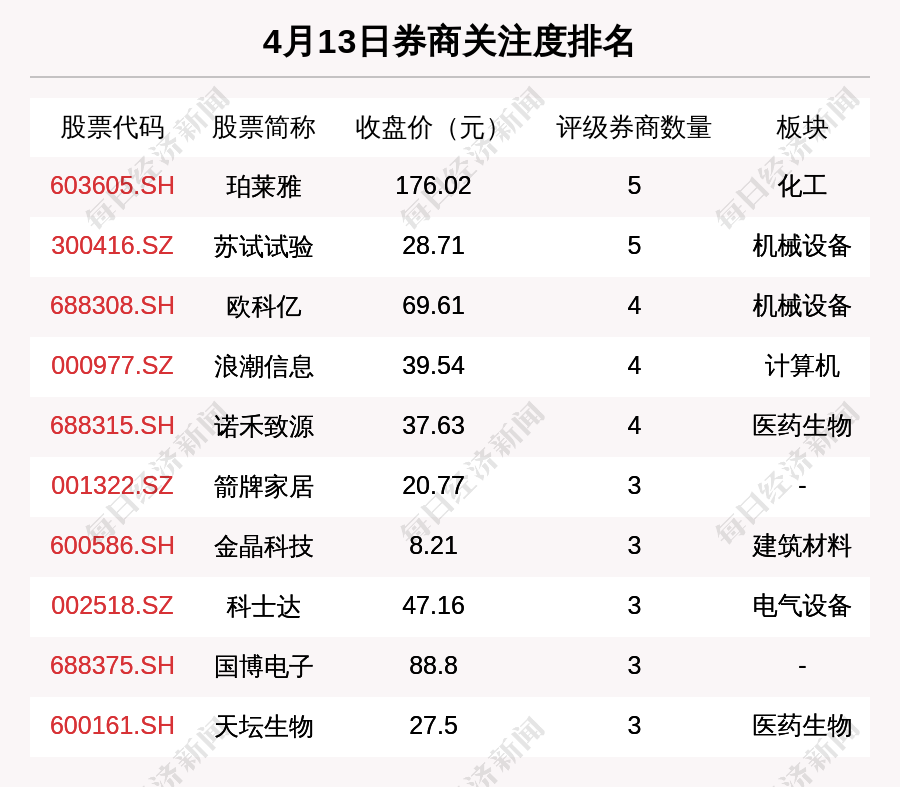Click stock code 300416.SZ
Image resolution: width=900 pixels, height=787 pixels.
[x=112, y=246]
